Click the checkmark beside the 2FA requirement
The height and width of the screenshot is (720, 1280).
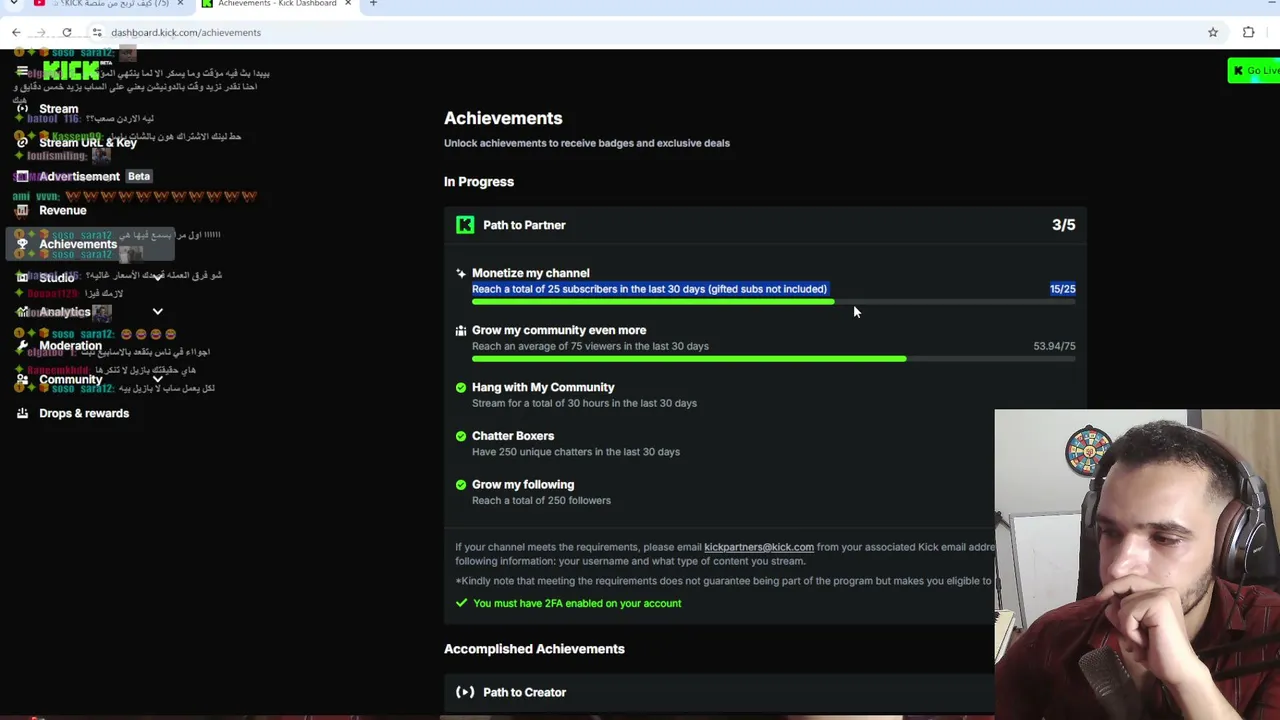click(x=461, y=603)
